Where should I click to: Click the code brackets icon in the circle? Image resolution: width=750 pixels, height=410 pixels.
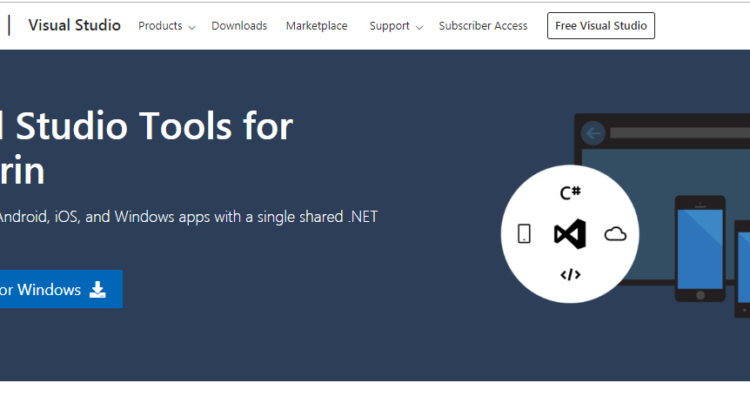tap(570, 275)
